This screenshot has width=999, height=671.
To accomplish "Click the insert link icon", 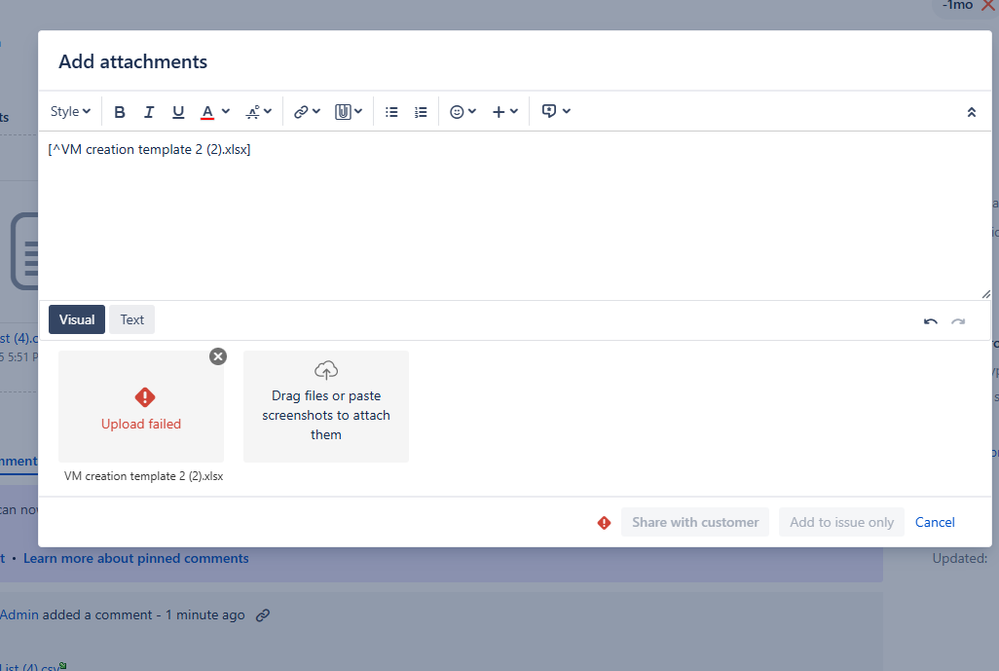I will click(x=301, y=112).
